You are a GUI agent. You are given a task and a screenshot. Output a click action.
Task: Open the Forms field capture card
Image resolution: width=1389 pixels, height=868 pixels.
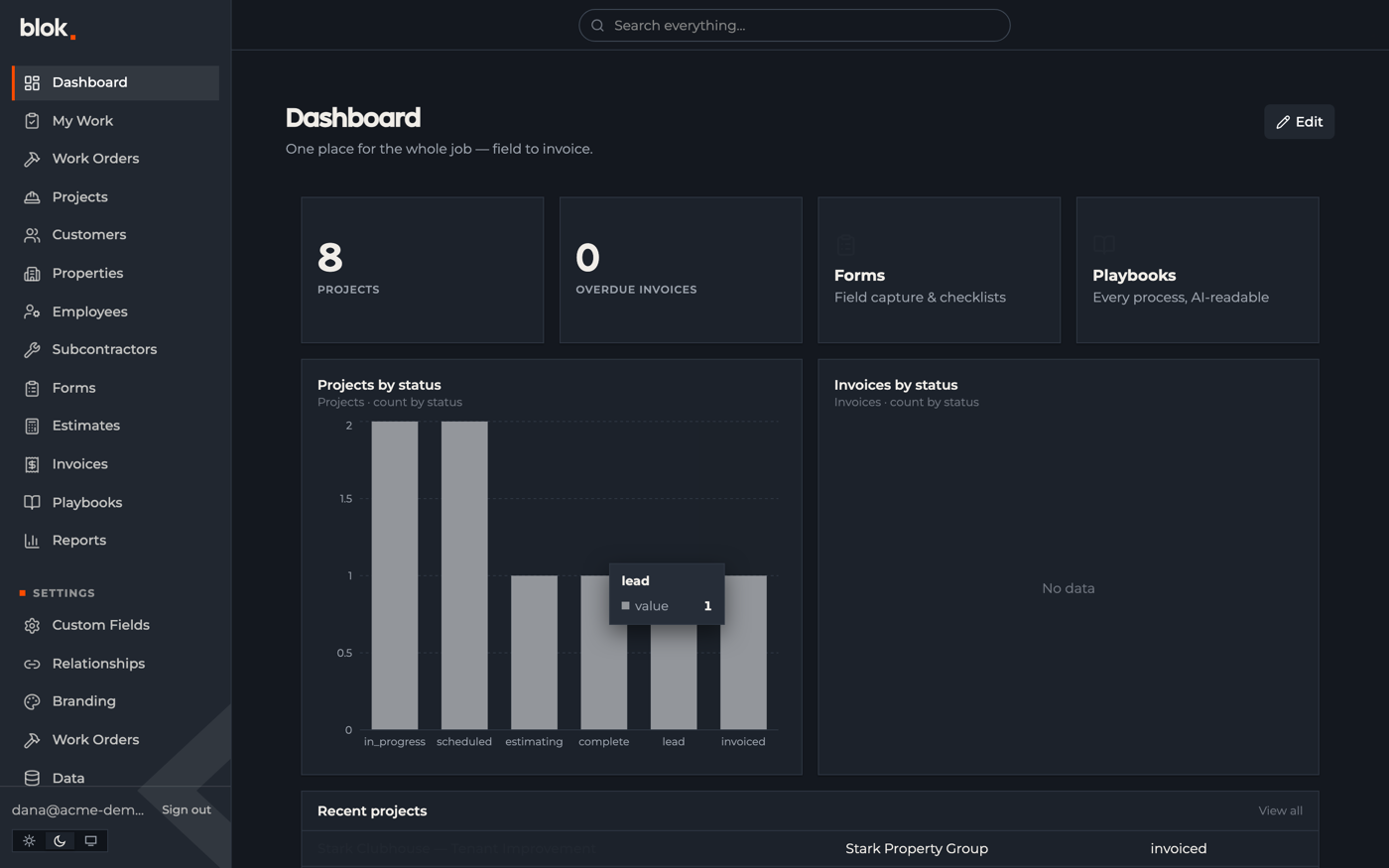(x=939, y=270)
